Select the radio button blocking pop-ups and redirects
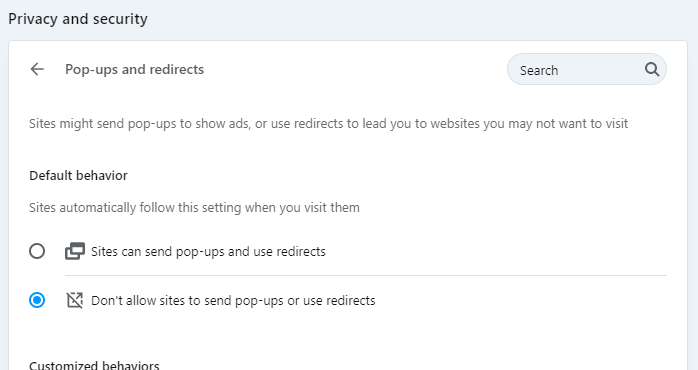 pos(37,300)
